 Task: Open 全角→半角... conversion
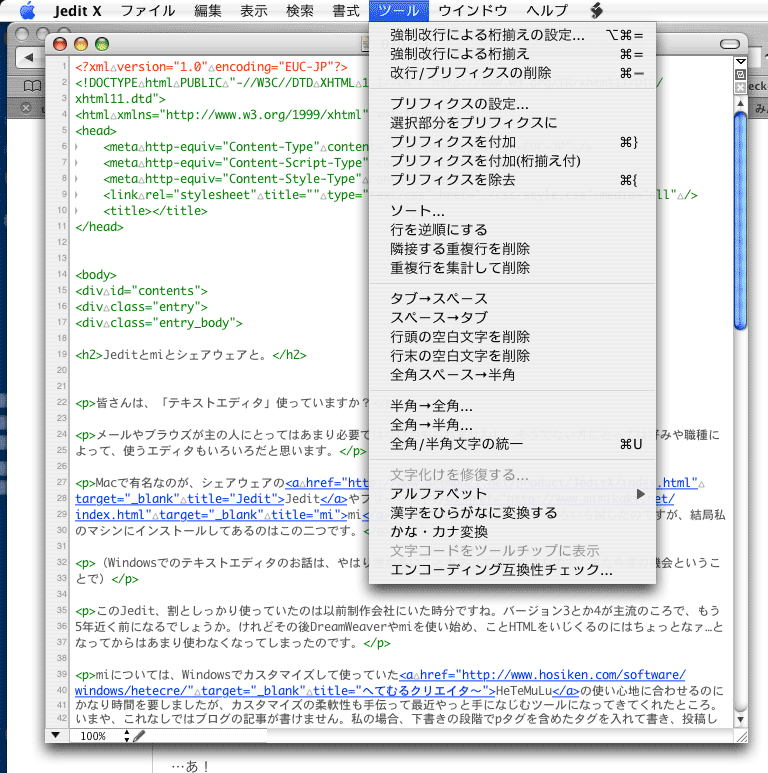pos(513,424)
